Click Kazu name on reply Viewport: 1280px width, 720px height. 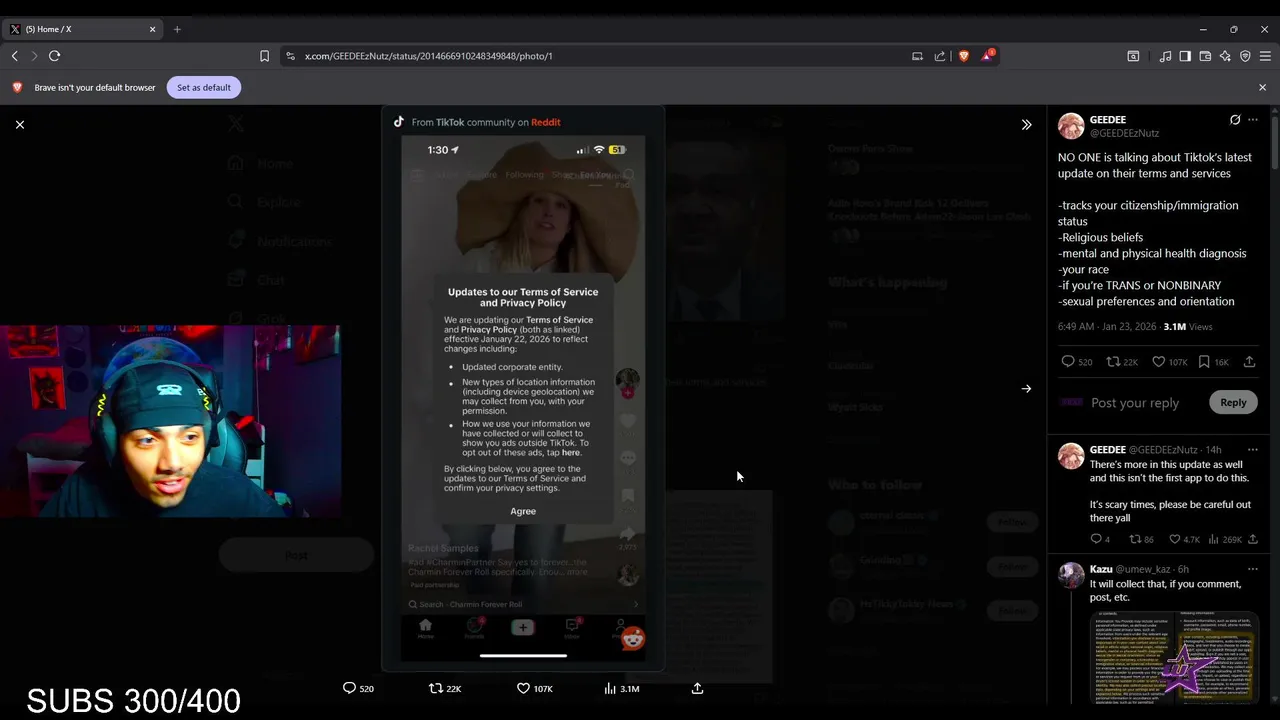coord(1101,569)
